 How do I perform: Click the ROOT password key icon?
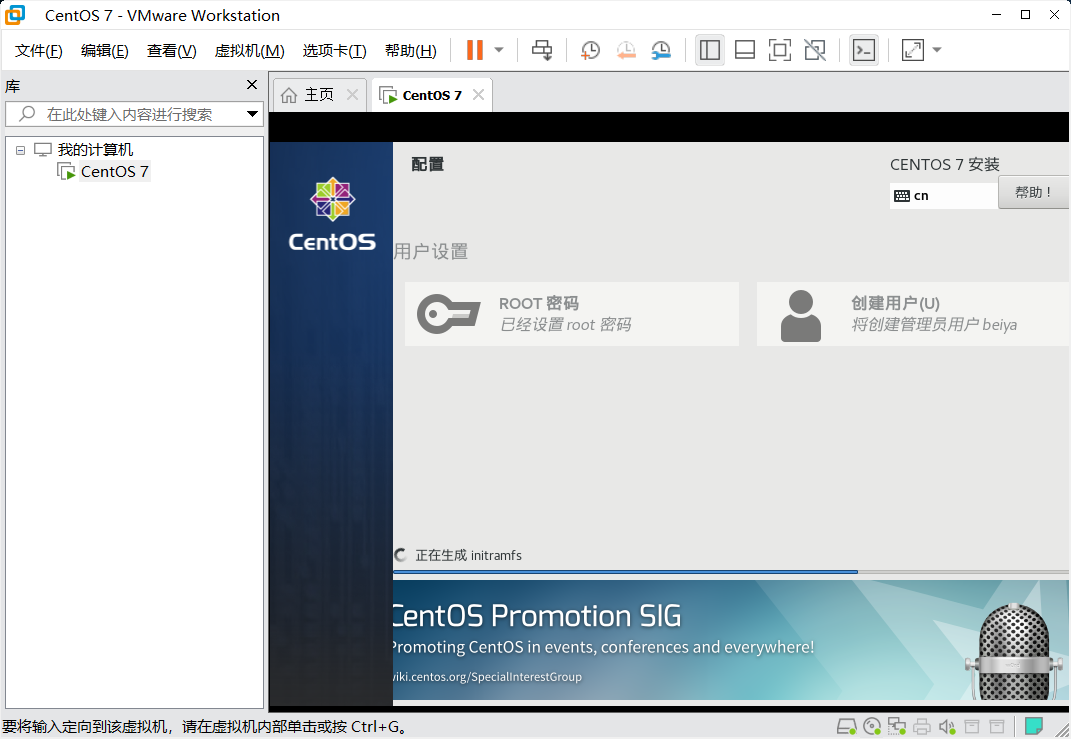[449, 314]
